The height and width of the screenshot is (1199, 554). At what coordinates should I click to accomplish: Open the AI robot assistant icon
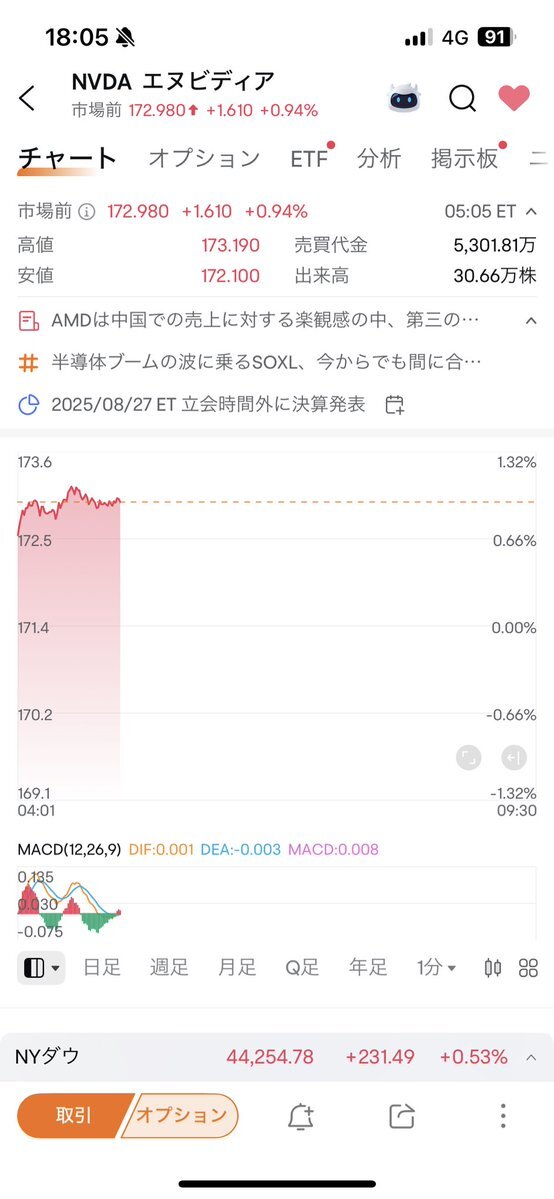403,98
